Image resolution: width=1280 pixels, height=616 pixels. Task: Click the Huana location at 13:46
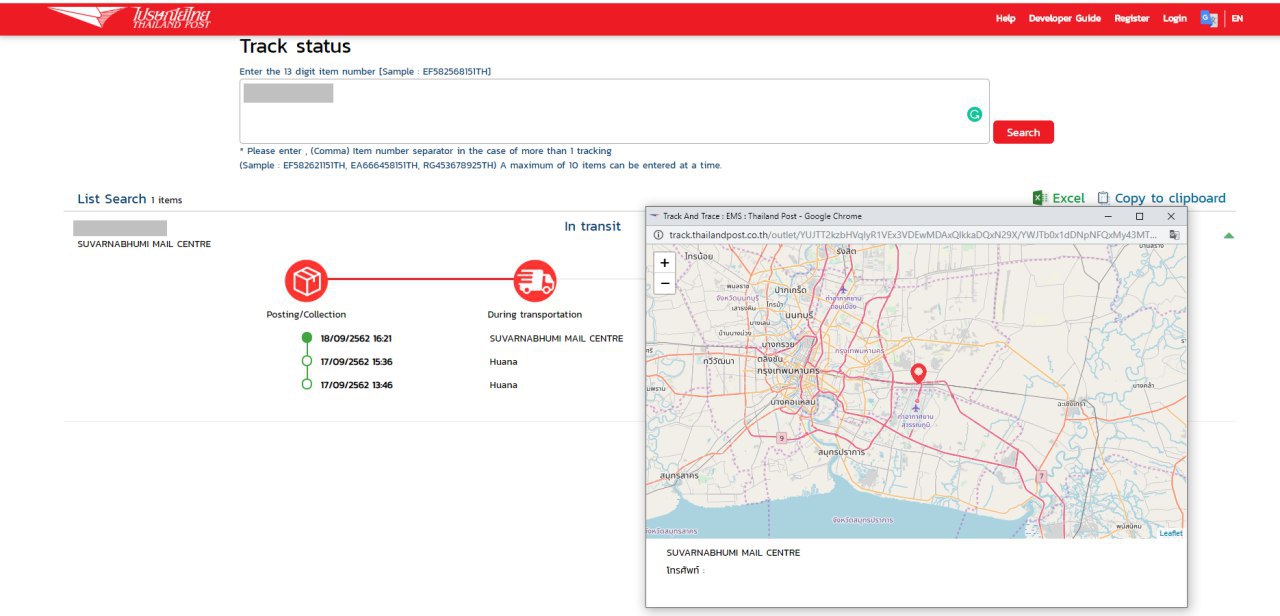coord(503,385)
